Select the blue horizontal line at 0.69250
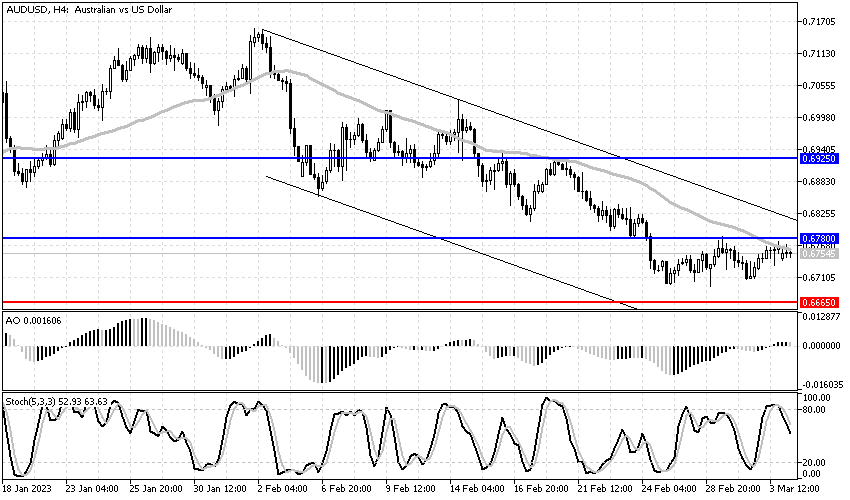Image resolution: width=850 pixels, height=500 pixels. pyautogui.click(x=400, y=158)
